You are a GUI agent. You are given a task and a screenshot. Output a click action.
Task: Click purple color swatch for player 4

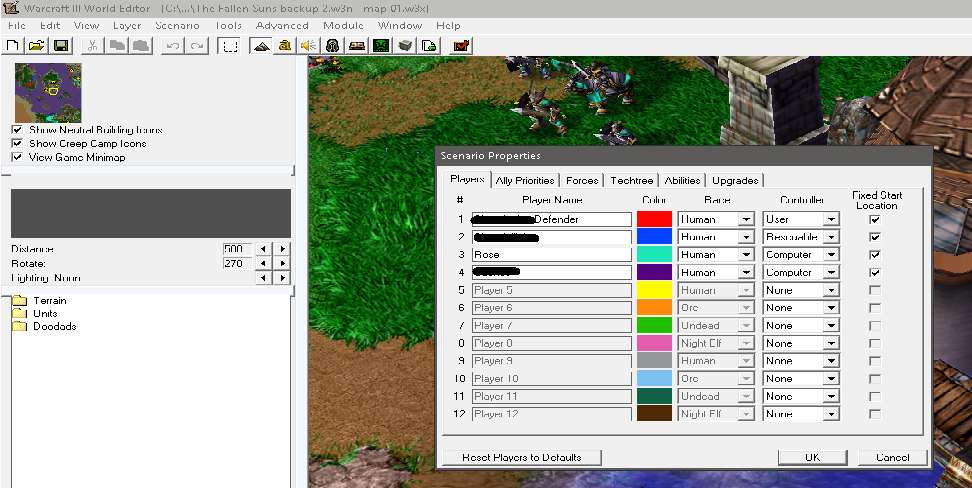pos(655,272)
